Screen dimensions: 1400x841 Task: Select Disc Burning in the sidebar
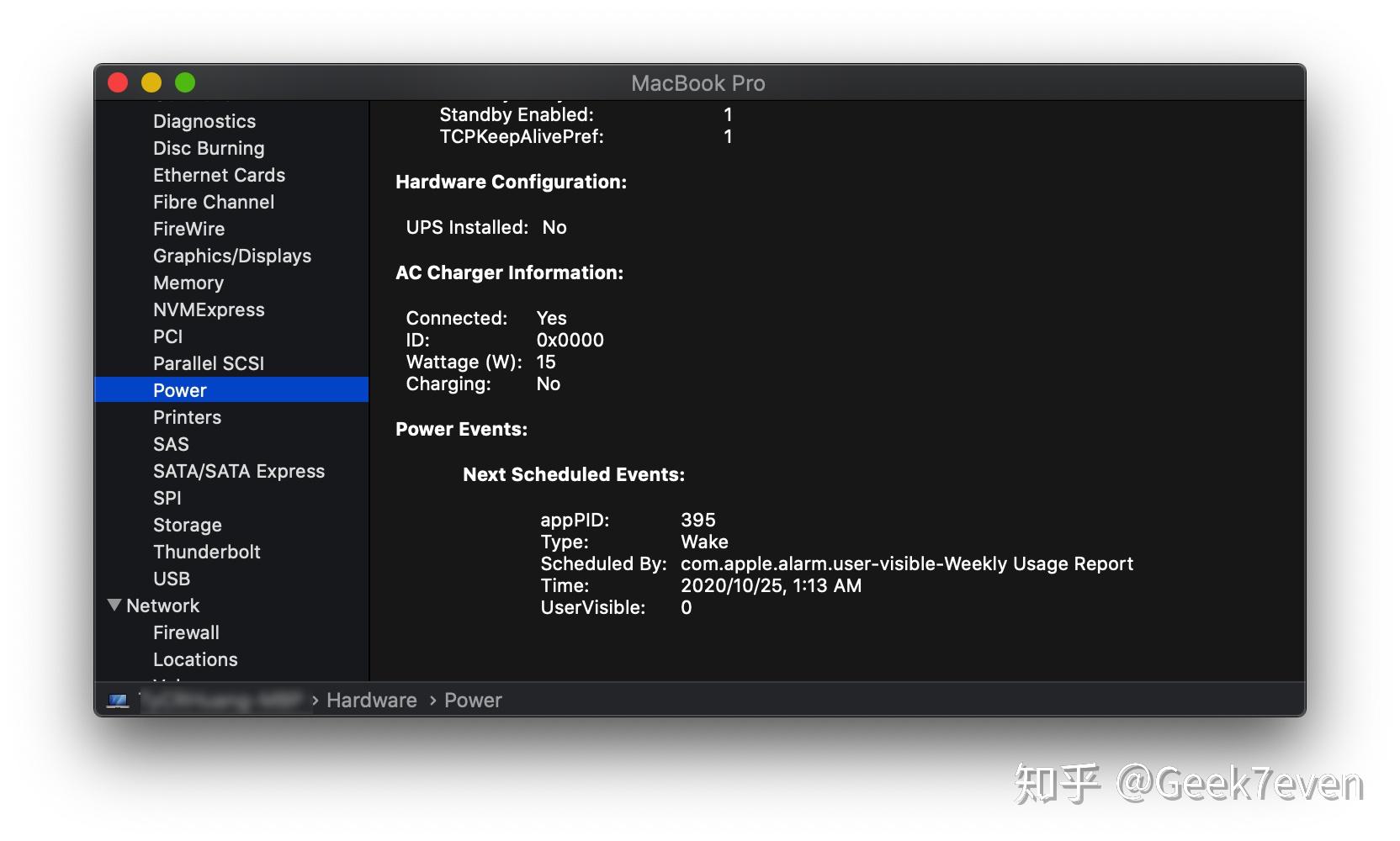point(209,148)
